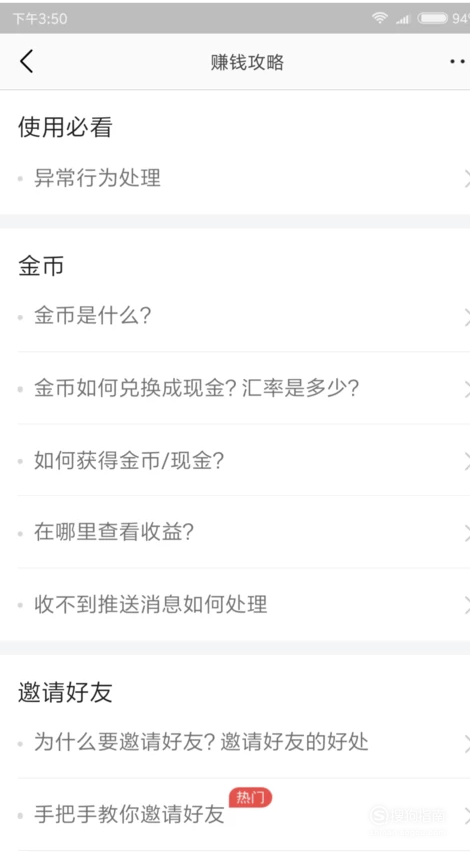The width and height of the screenshot is (470, 862).
Task: Open 异常行为处理 entry
Action: point(235,178)
